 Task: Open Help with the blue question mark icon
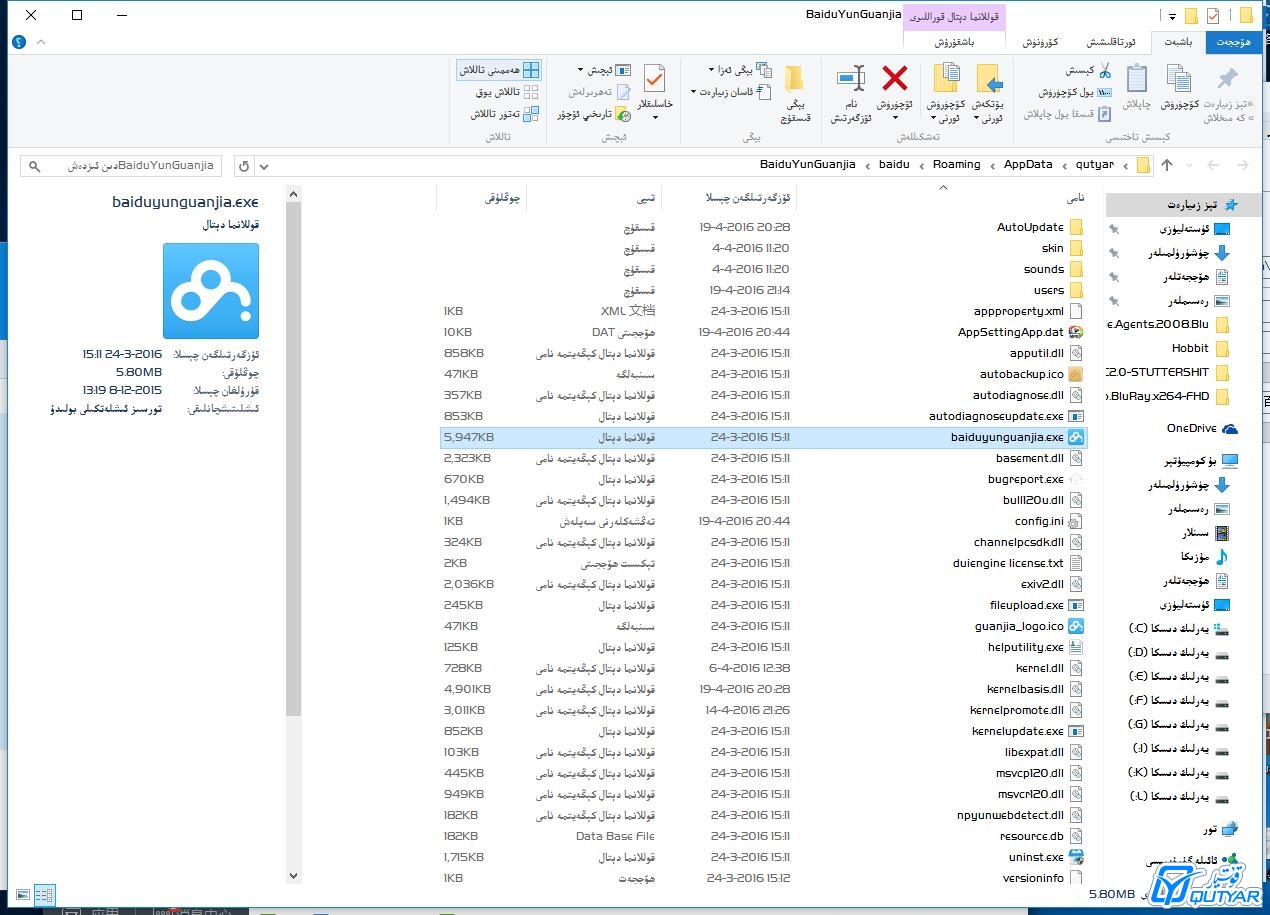point(19,42)
